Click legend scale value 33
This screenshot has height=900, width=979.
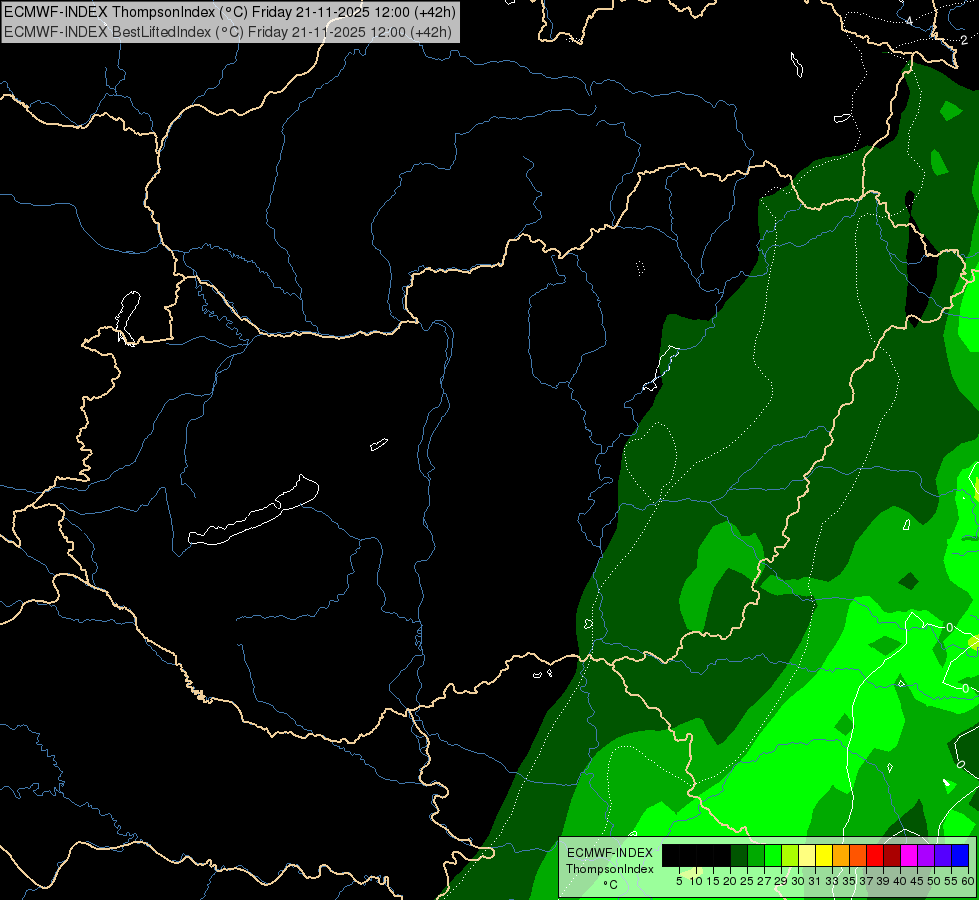tap(832, 881)
